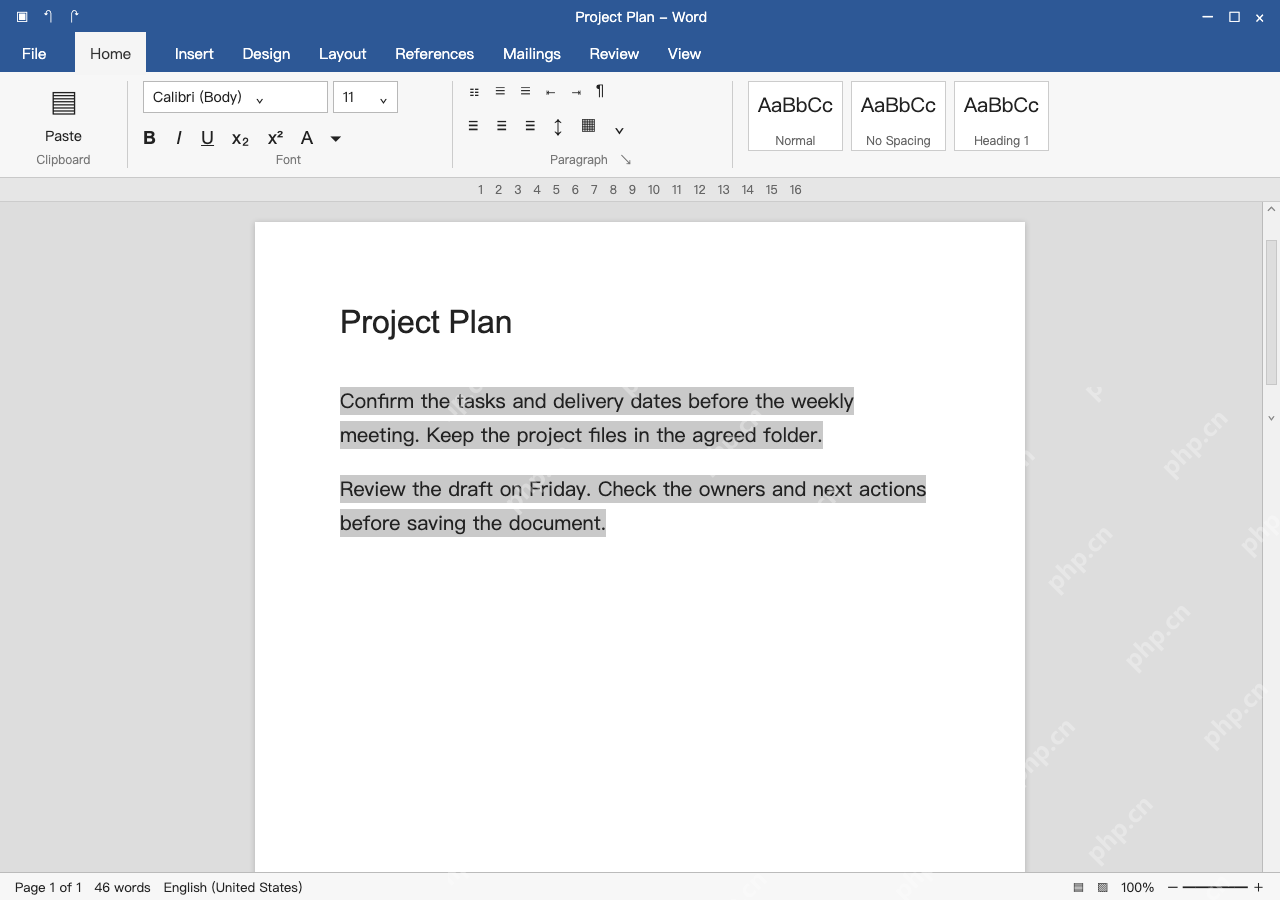Click ruler mark 16
Image resolution: width=1280 pixels, height=900 pixels.
tap(795, 190)
